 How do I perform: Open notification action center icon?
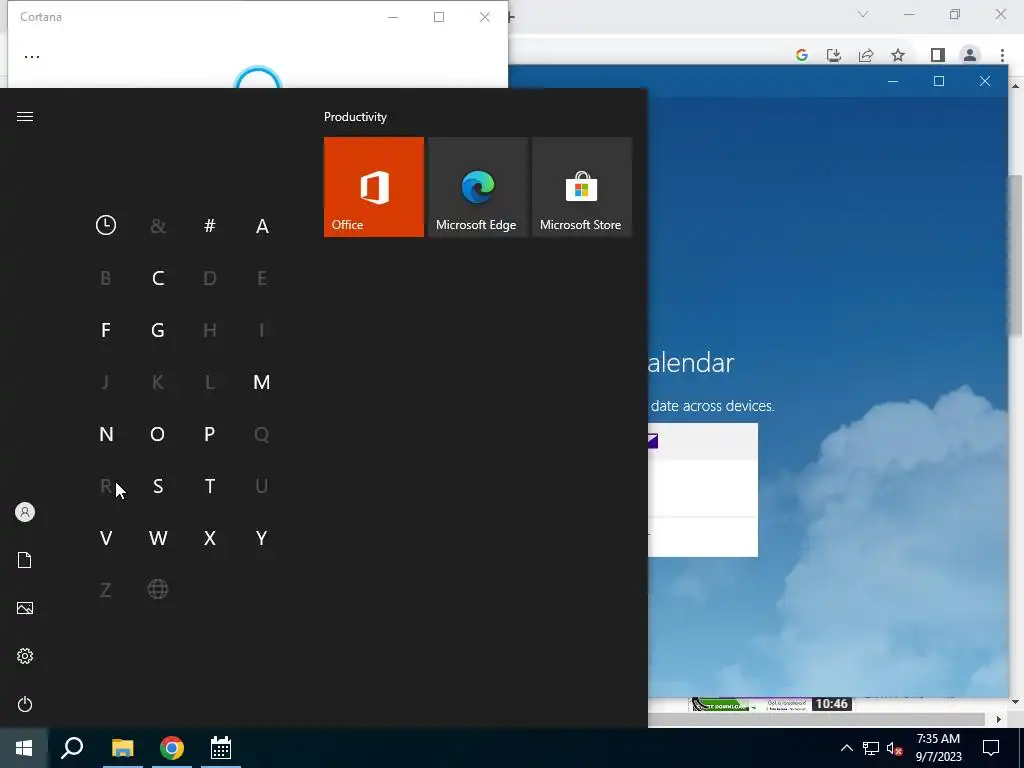(x=991, y=748)
